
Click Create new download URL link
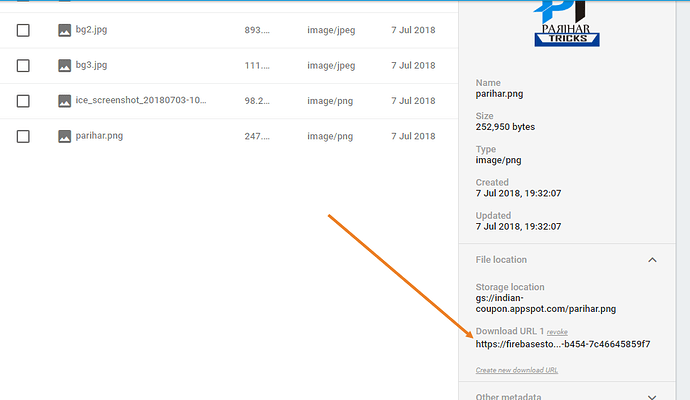(517, 370)
